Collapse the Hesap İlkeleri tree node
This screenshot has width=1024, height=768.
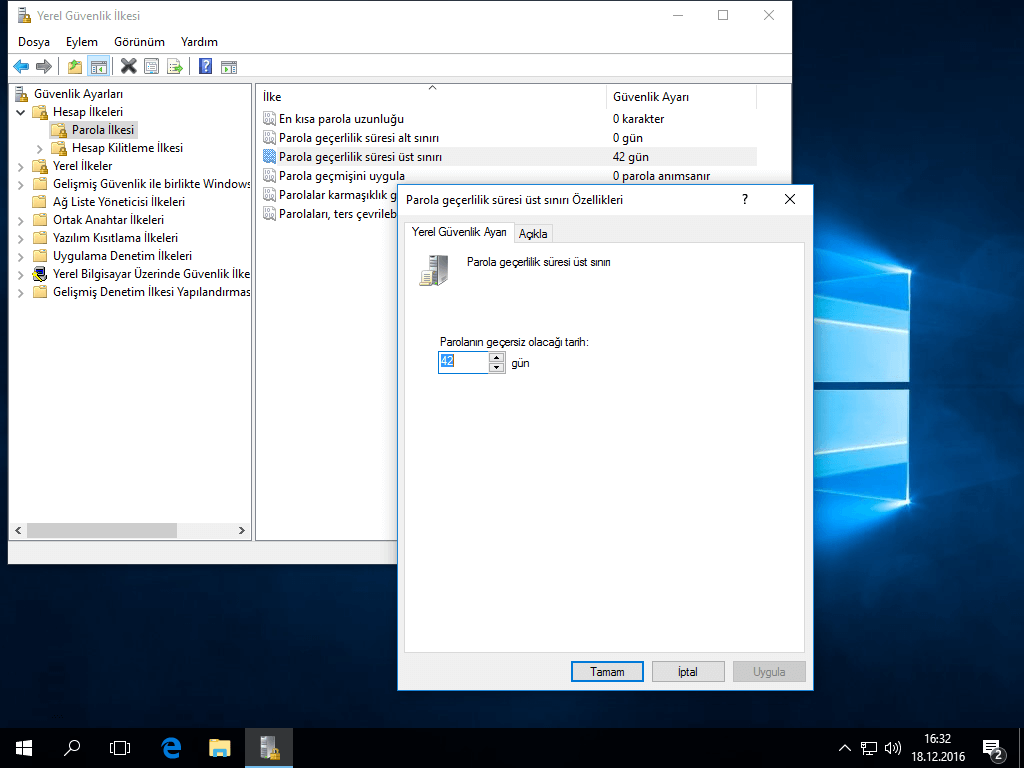(21, 112)
